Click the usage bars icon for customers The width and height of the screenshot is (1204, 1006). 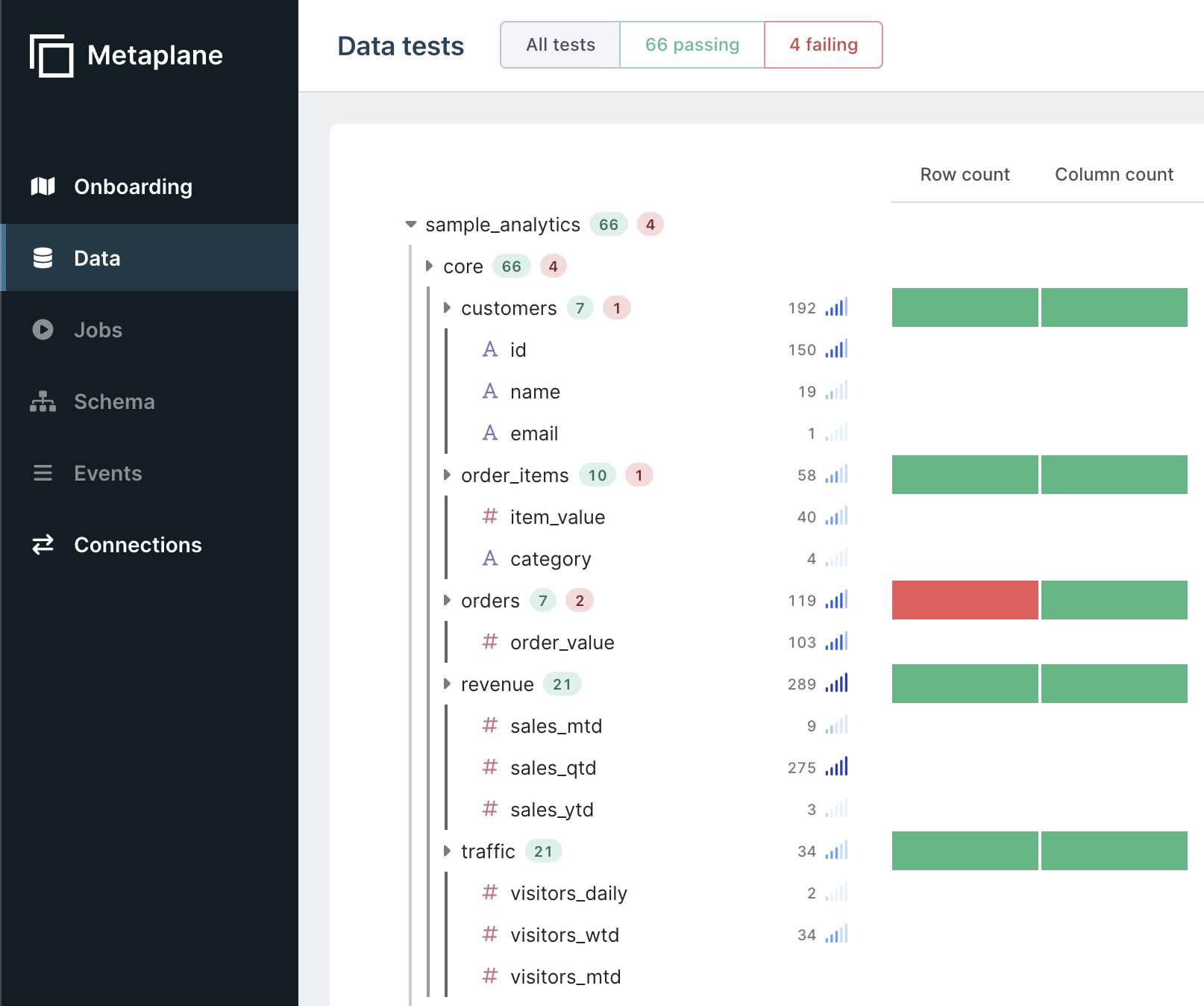pyautogui.click(x=837, y=307)
